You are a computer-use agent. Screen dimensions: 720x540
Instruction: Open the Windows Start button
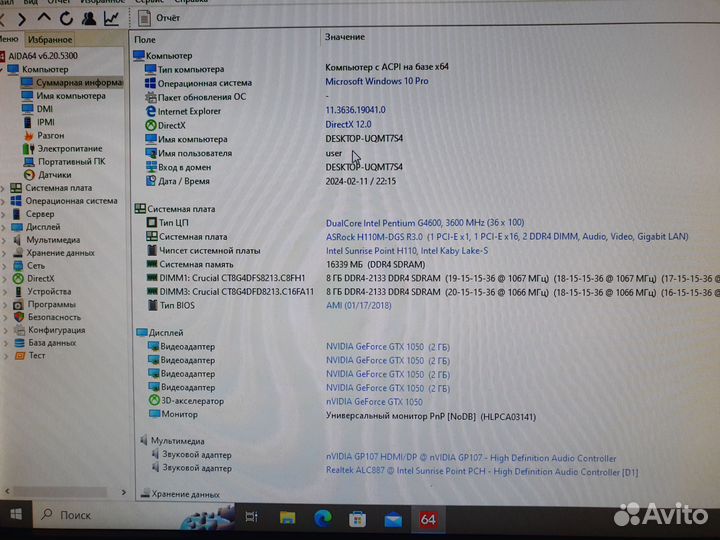click(16, 515)
